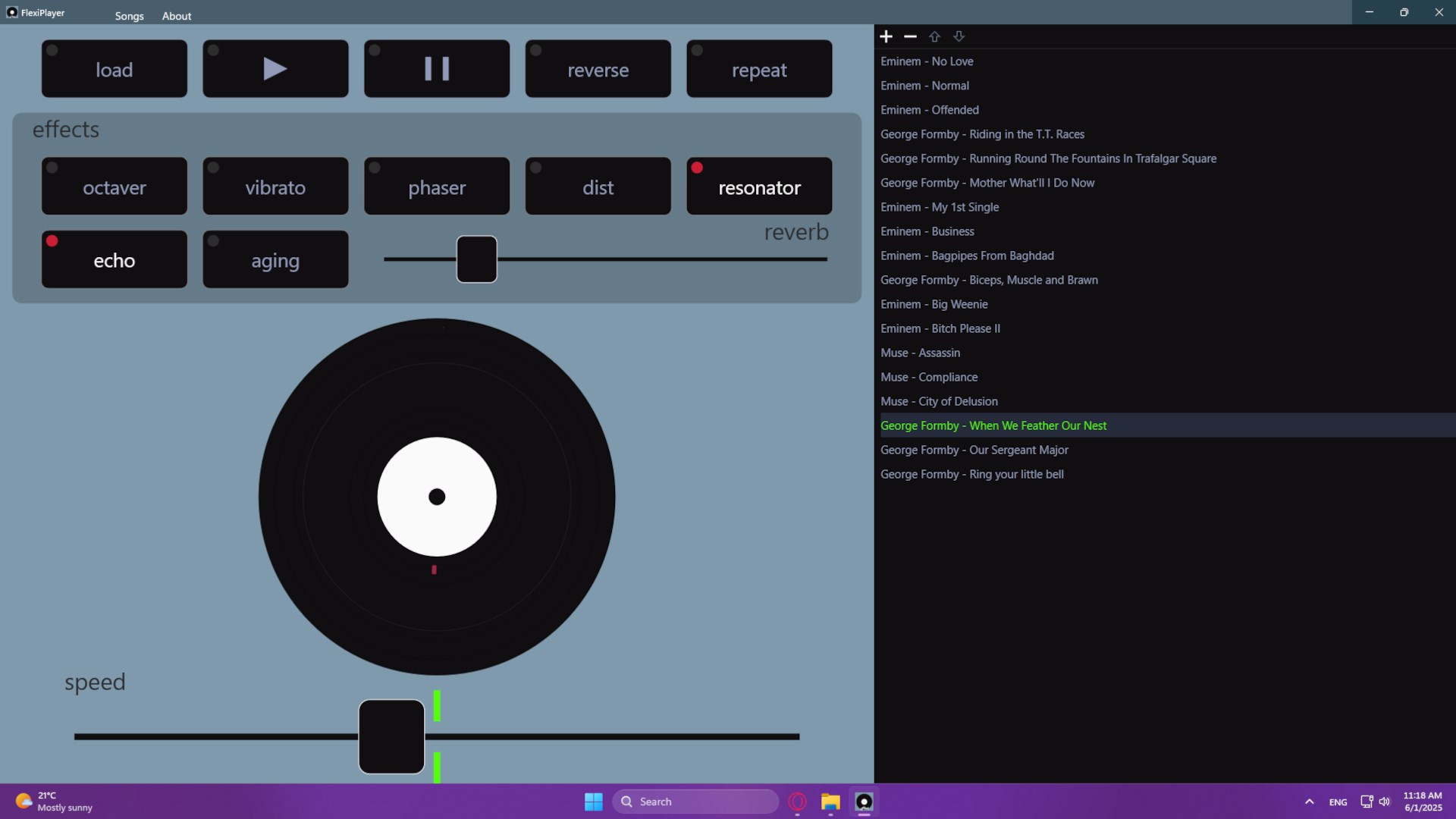Toggle the reverse playback button
Viewport: 1456px width, 819px height.
[x=598, y=69]
